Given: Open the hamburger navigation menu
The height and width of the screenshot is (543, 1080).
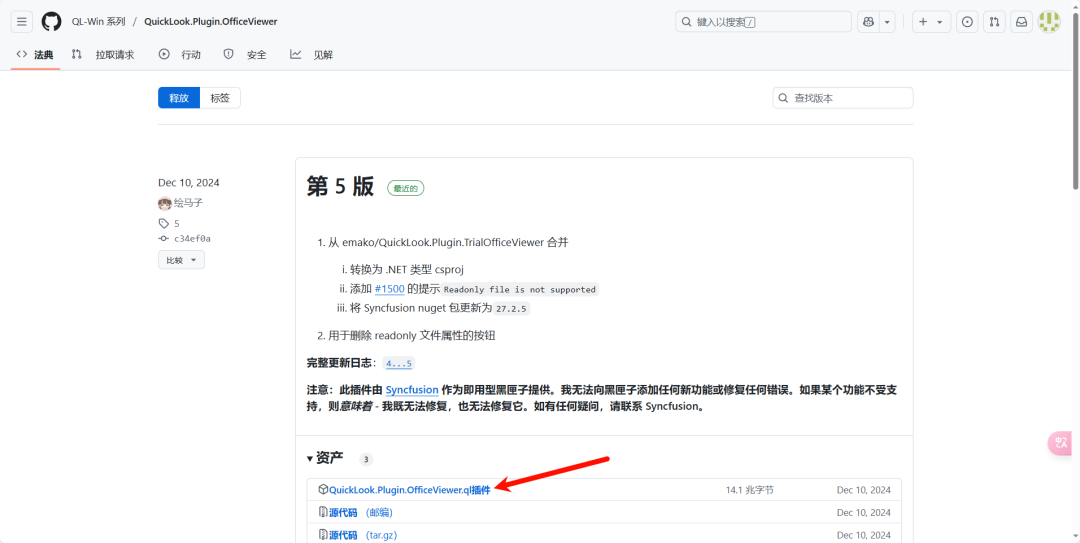Looking at the screenshot, I should [x=21, y=21].
